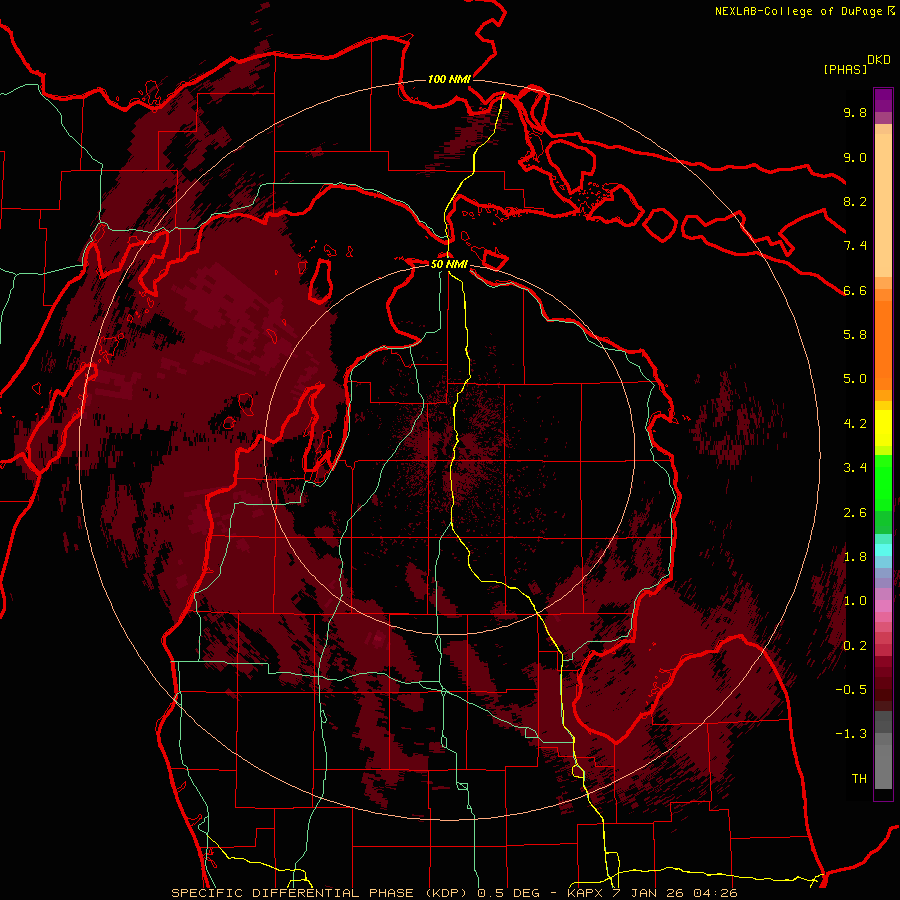Viewport: 900px width, 900px height.
Task: Click the TH label on the legend
Action: [859, 779]
